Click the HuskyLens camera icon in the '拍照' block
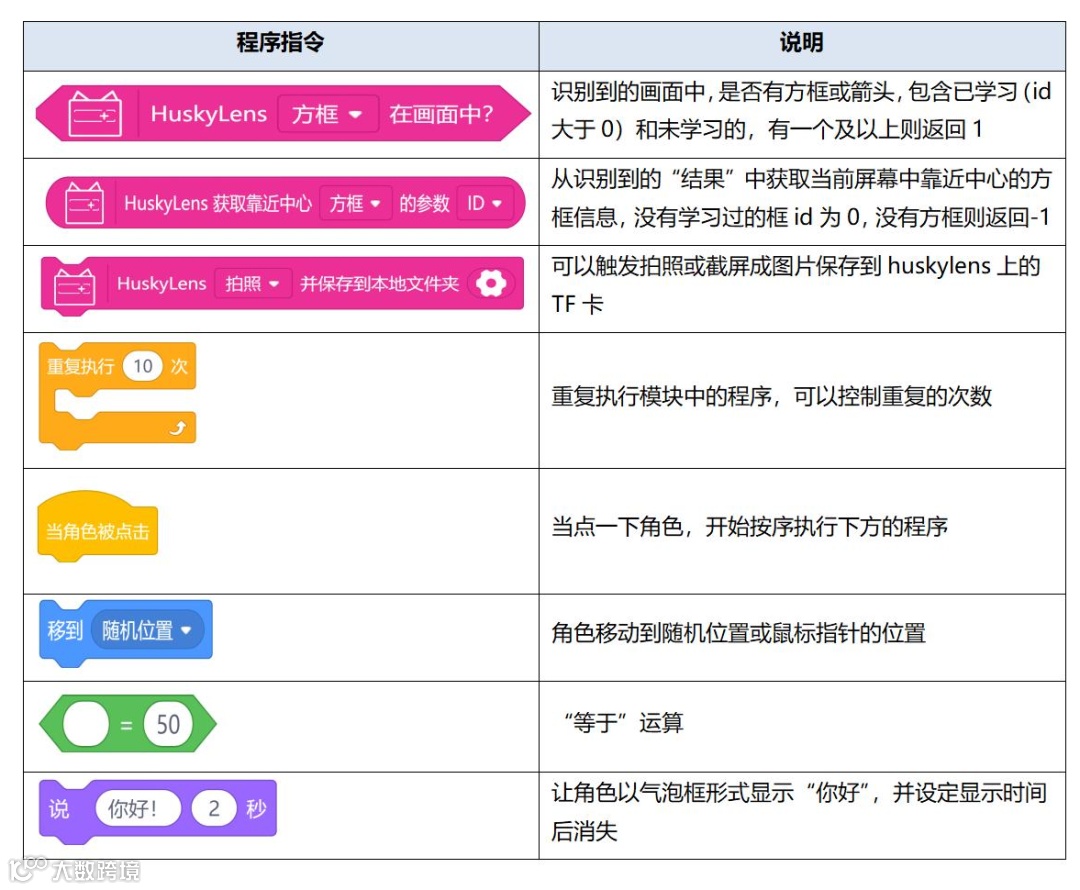 [x=74, y=287]
